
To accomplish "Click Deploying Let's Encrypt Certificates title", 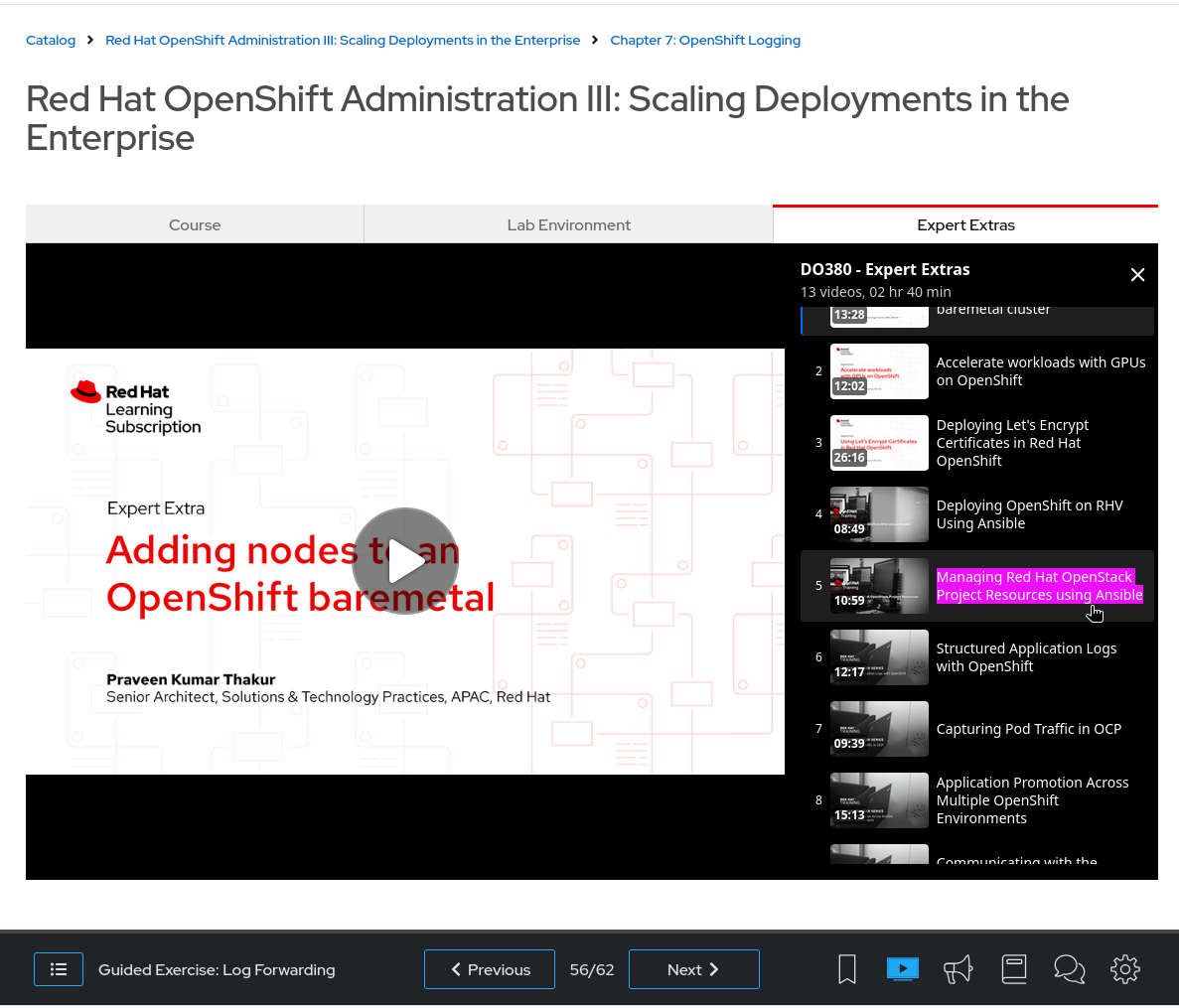I will tap(1012, 443).
